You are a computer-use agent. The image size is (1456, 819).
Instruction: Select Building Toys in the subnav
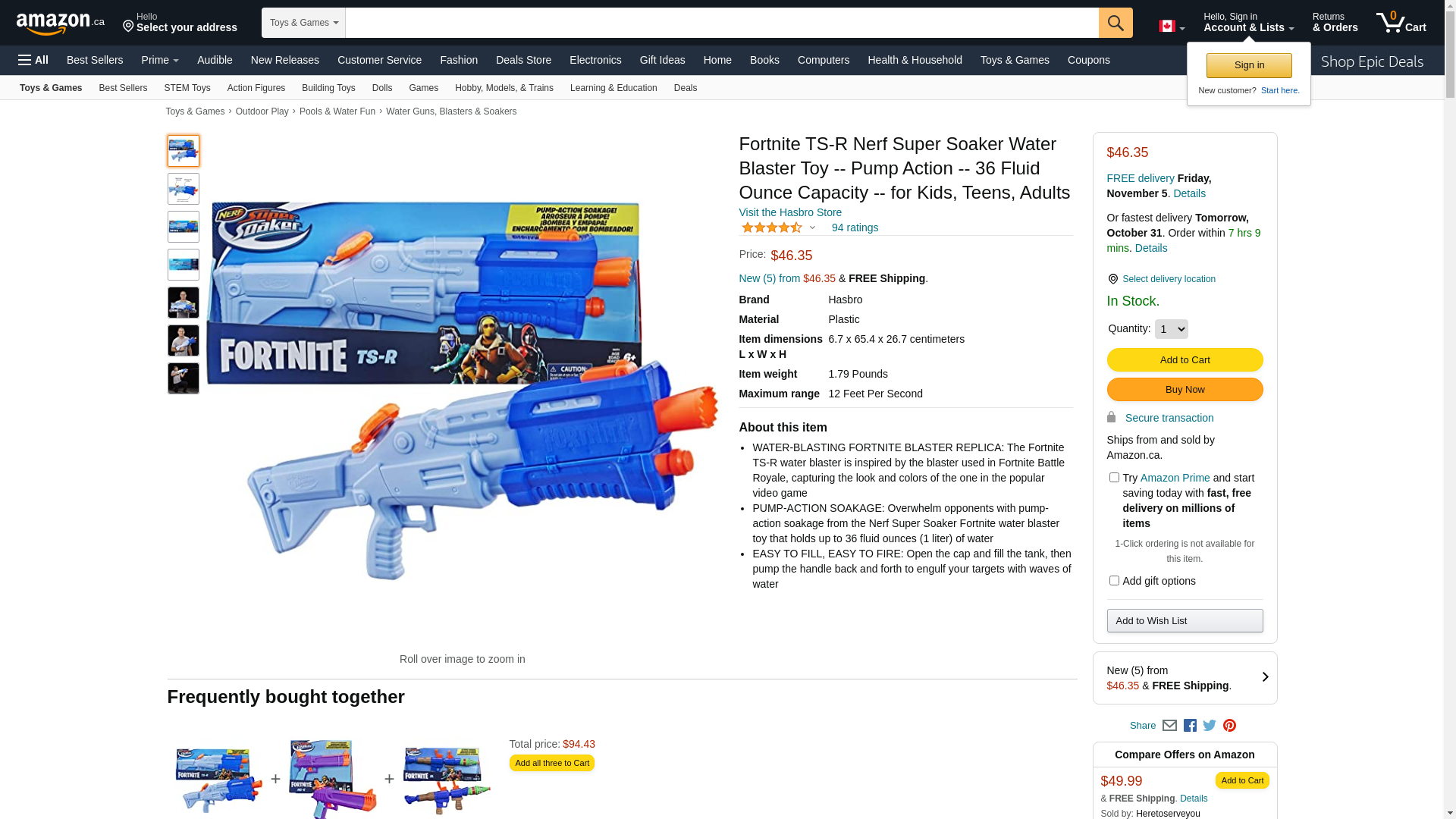(328, 88)
